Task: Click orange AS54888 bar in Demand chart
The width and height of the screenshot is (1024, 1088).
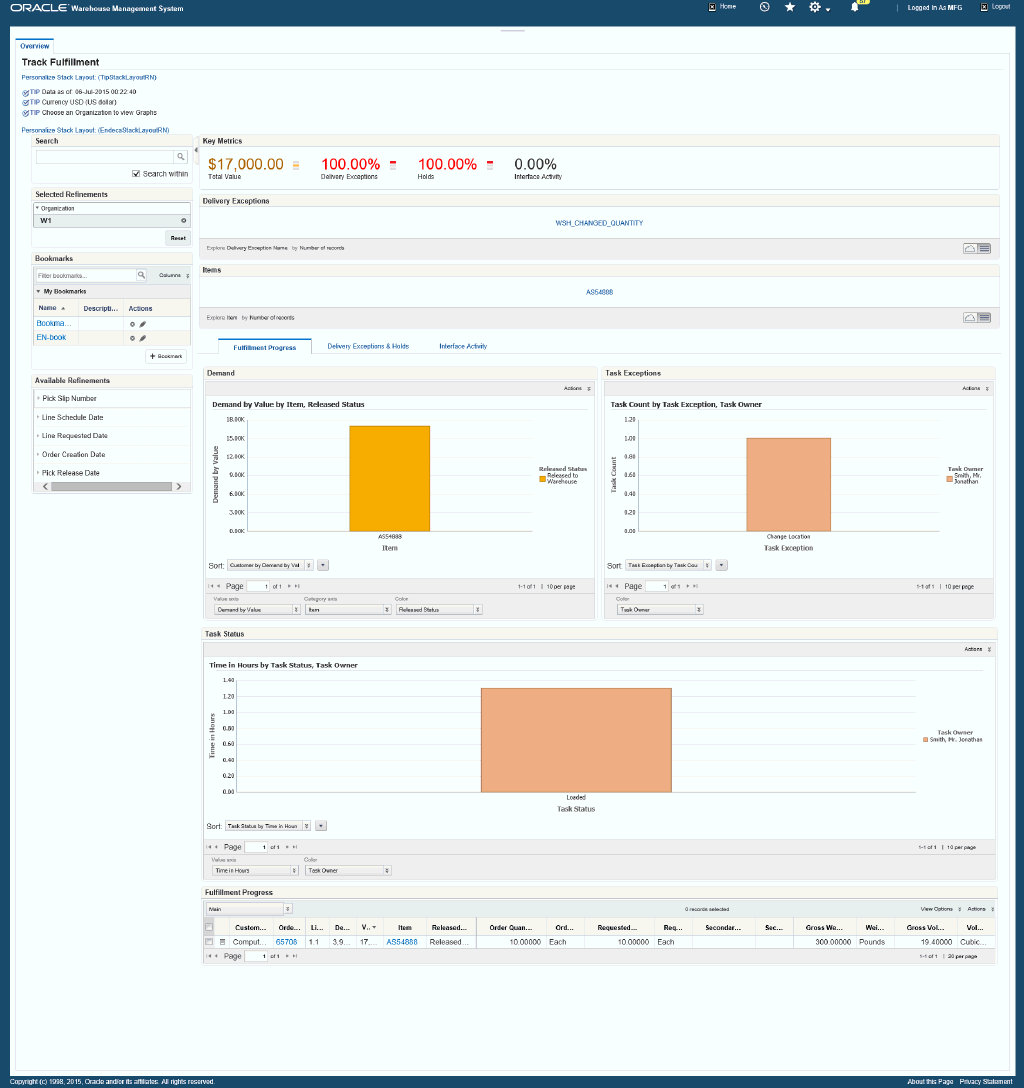Action: (x=389, y=479)
